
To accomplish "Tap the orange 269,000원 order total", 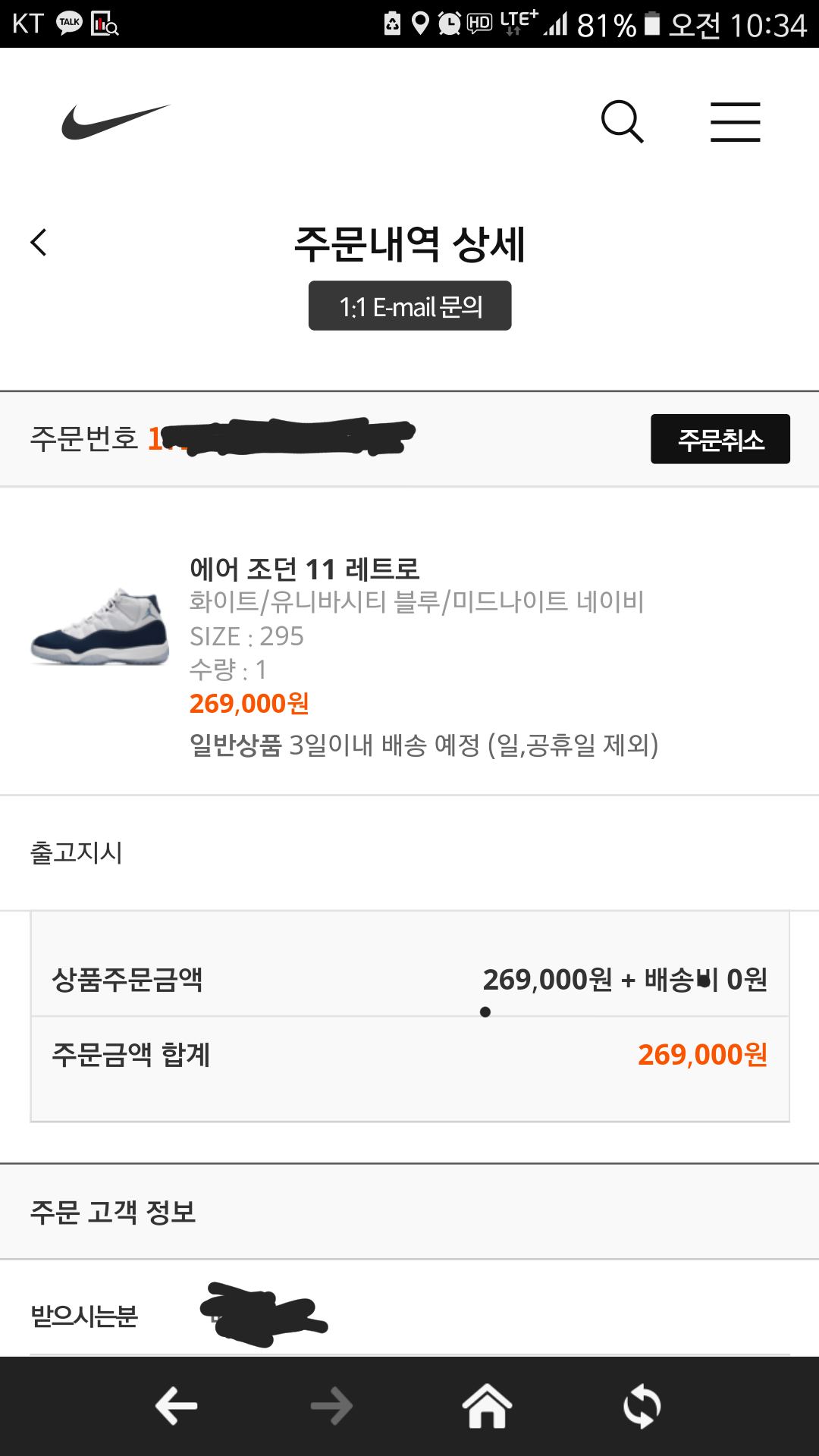I will tap(702, 1055).
